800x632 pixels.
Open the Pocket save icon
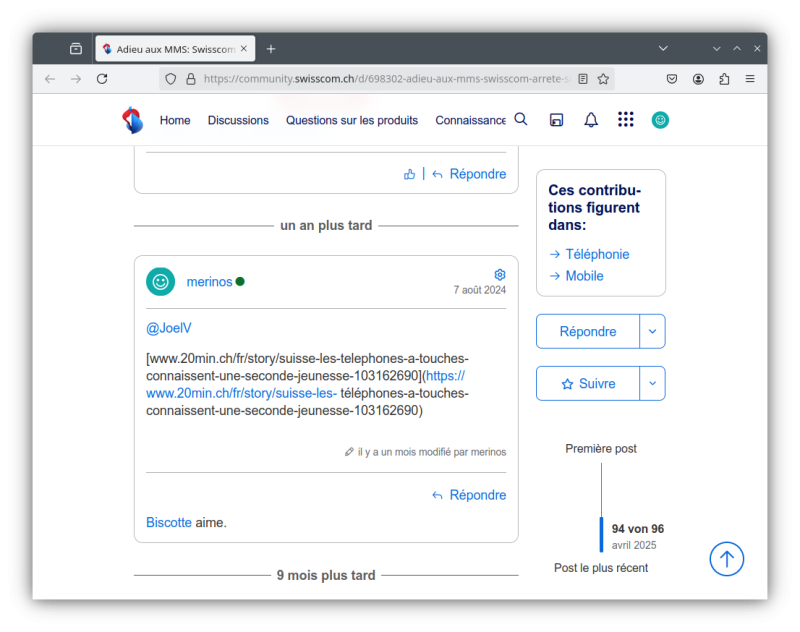click(672, 79)
